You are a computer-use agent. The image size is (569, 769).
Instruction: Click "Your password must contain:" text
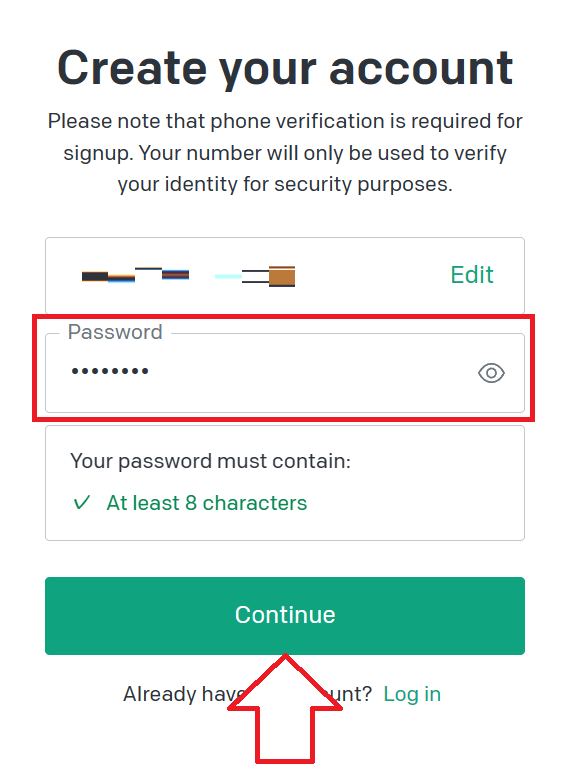pos(210,461)
